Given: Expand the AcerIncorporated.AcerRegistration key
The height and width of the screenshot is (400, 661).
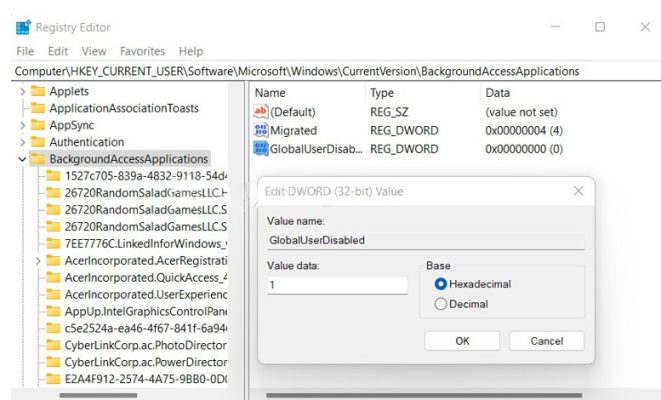Looking at the screenshot, I should click(38, 261).
